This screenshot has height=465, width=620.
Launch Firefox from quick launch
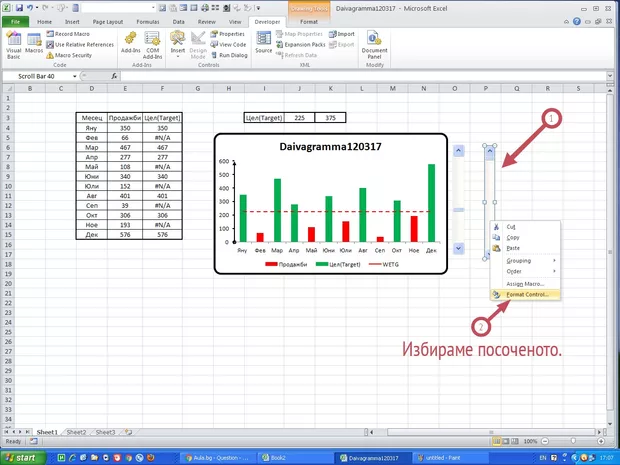click(151, 458)
